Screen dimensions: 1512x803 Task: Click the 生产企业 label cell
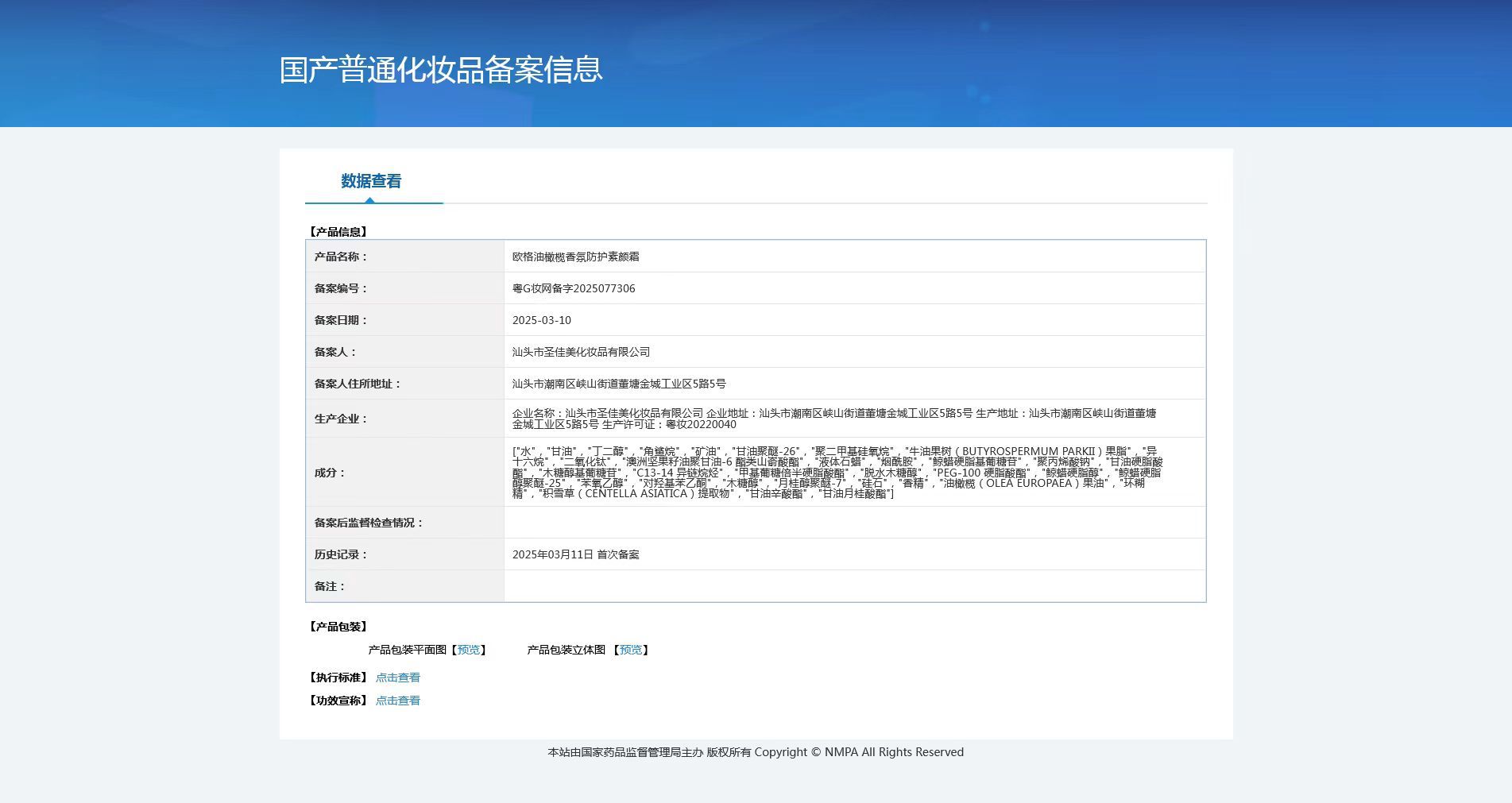405,419
